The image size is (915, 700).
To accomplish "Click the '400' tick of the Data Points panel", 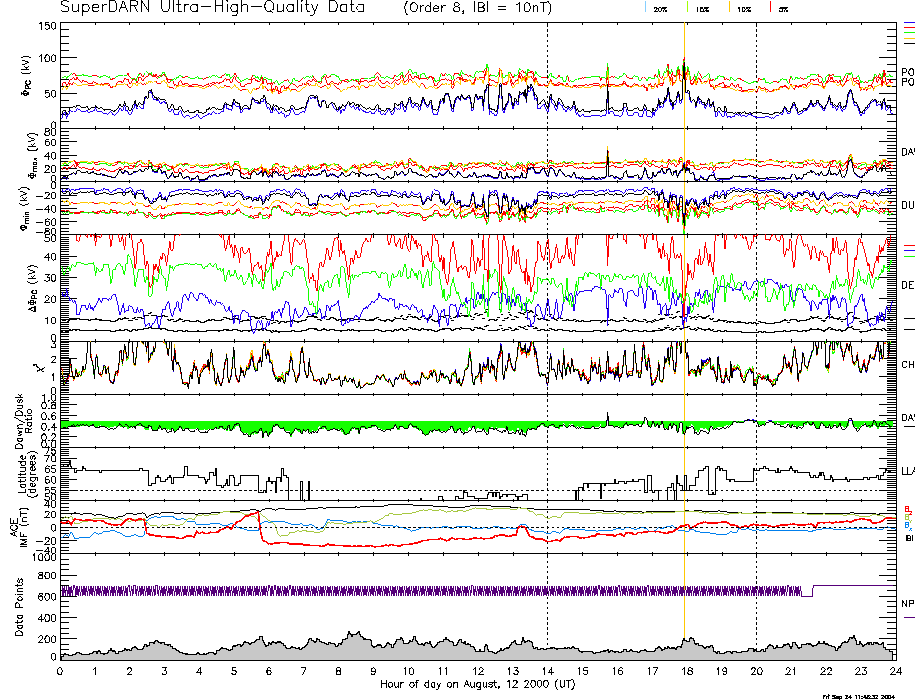I will click(x=48, y=618).
